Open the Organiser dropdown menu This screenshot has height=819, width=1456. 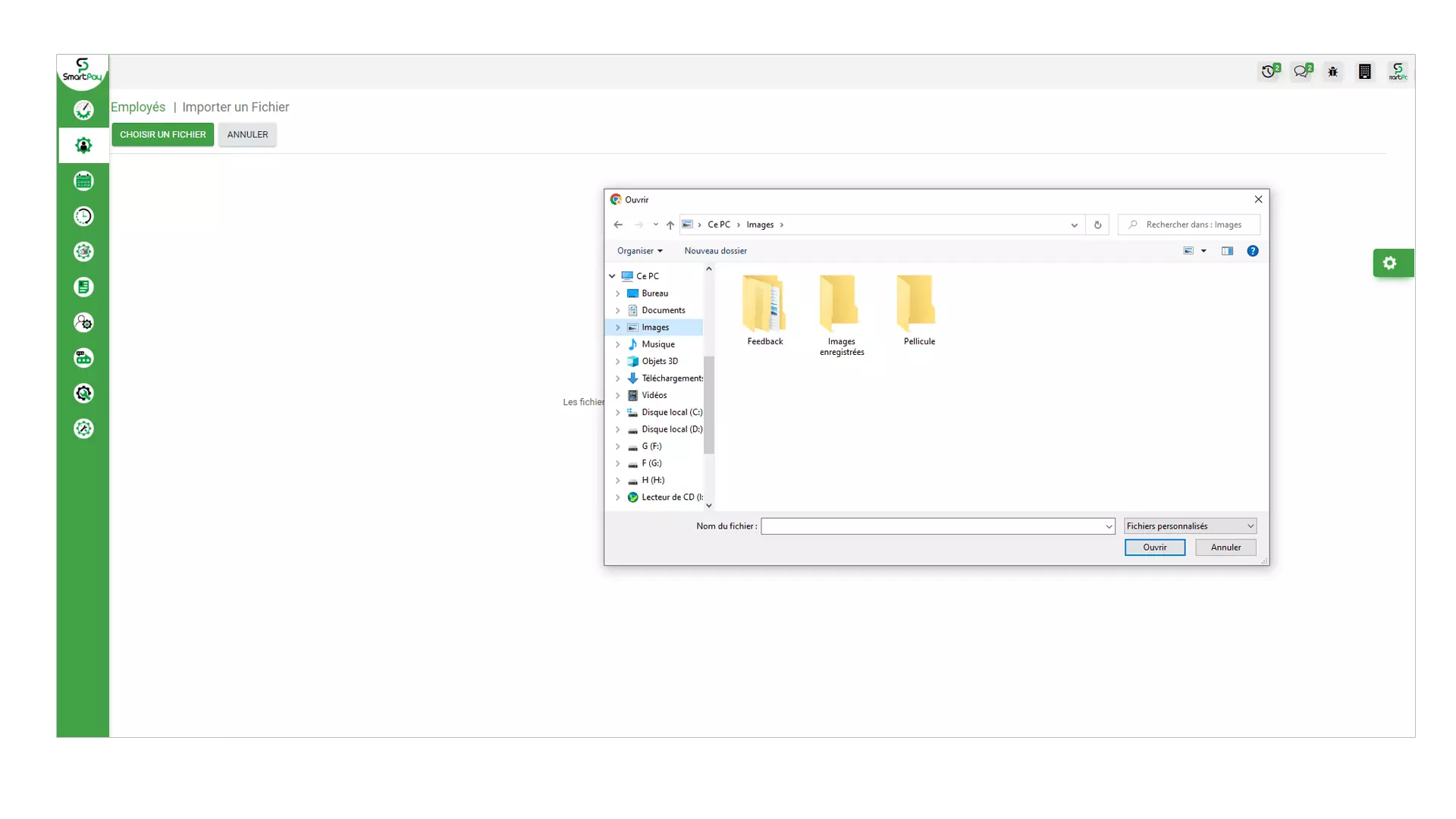click(x=639, y=251)
